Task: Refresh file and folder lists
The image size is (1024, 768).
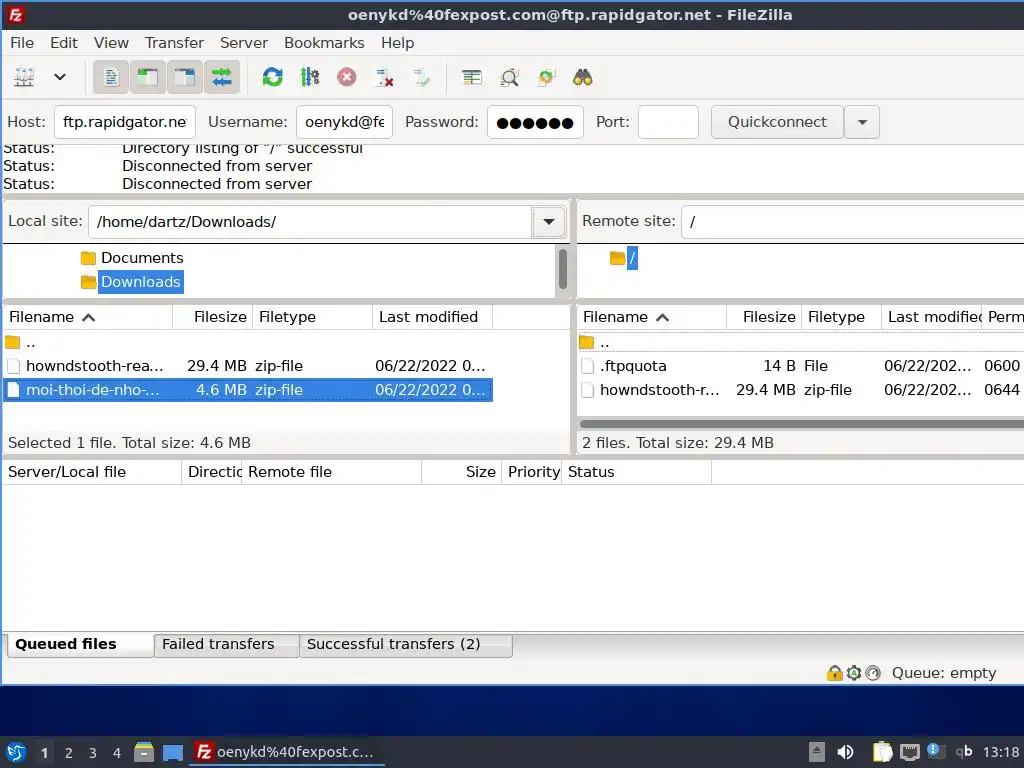Action: click(272, 78)
